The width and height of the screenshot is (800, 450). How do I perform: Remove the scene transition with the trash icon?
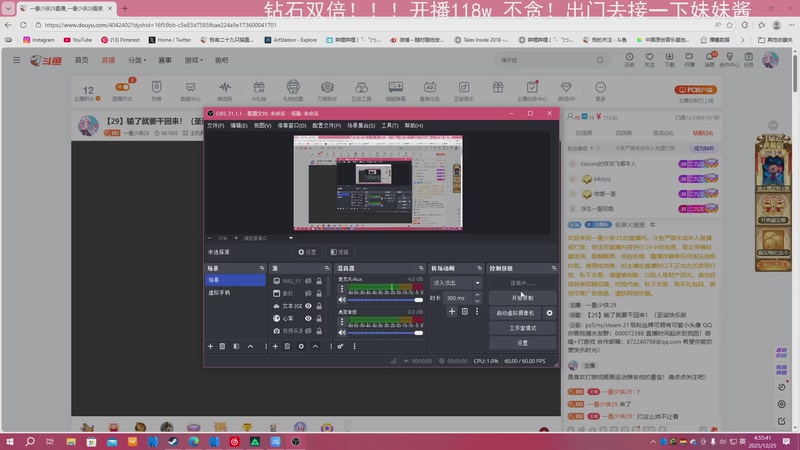(465, 311)
